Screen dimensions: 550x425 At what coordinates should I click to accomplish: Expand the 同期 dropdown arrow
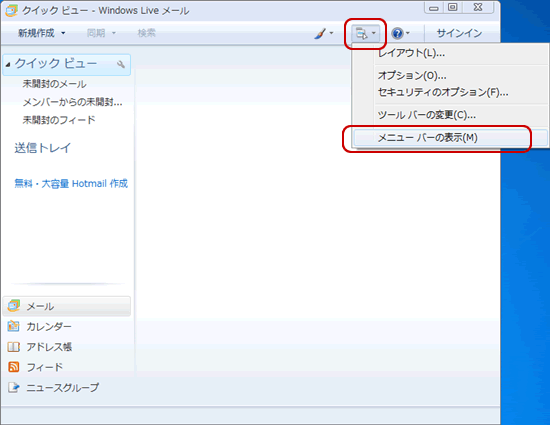click(114, 33)
